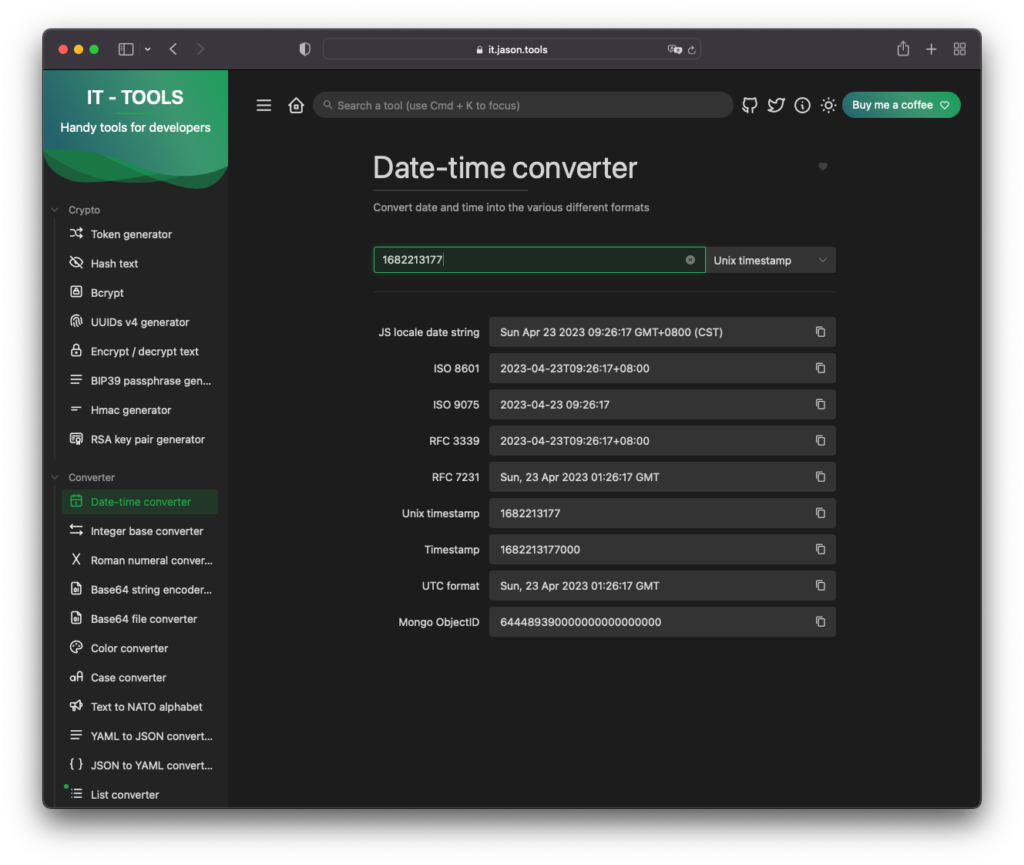The height and width of the screenshot is (865, 1024).
Task: Focus the Search a tool field
Action: (x=522, y=105)
